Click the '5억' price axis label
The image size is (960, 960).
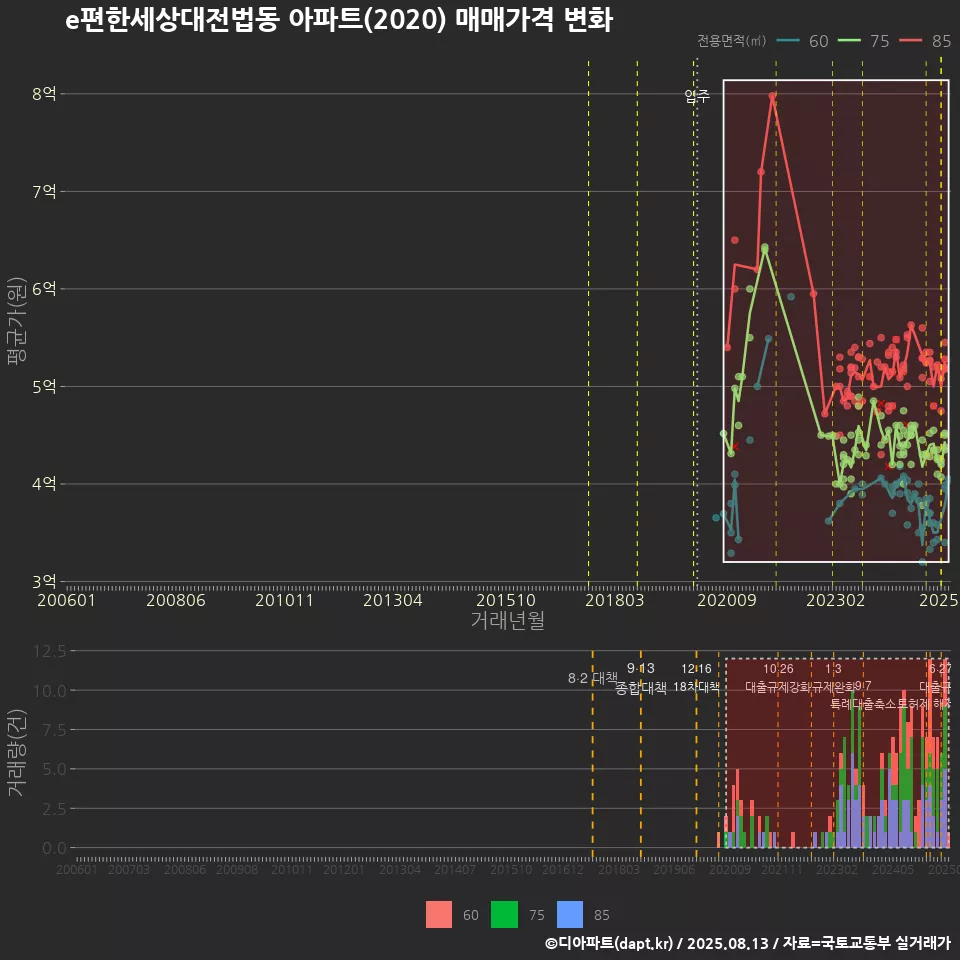(x=44, y=386)
